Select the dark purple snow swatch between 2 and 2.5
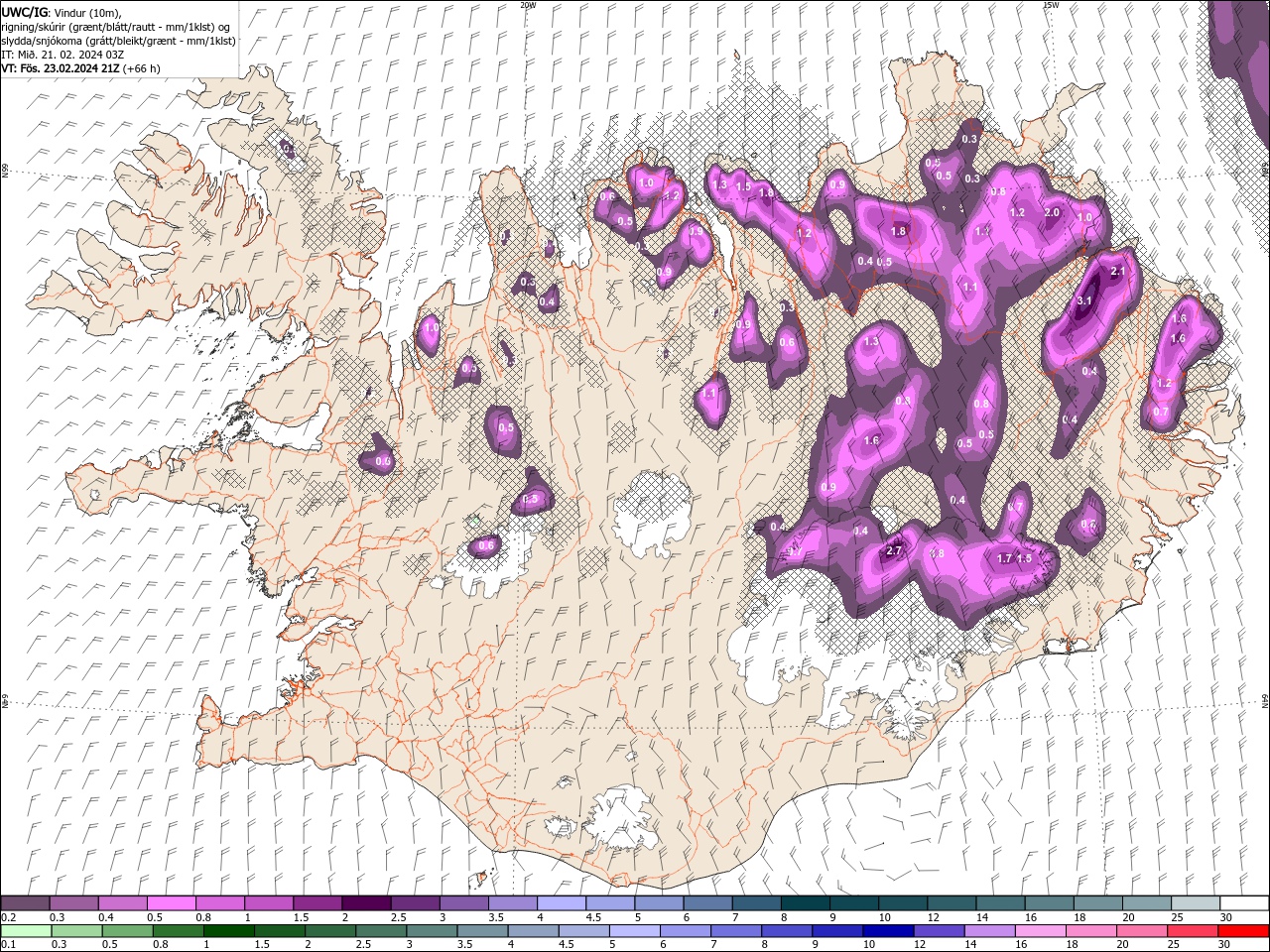Screen dimensions: 1270x952 point(365,903)
